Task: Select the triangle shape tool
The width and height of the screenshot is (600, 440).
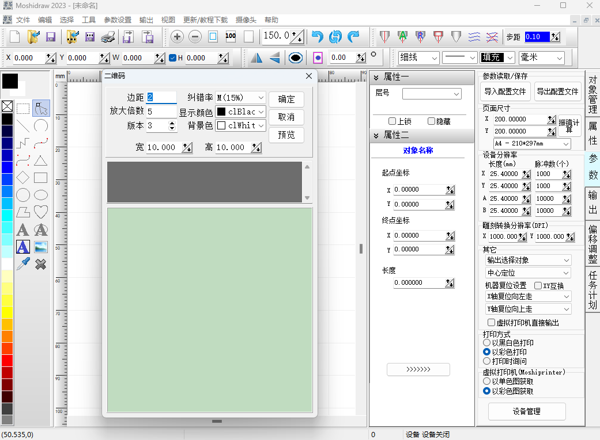Action: [41, 160]
